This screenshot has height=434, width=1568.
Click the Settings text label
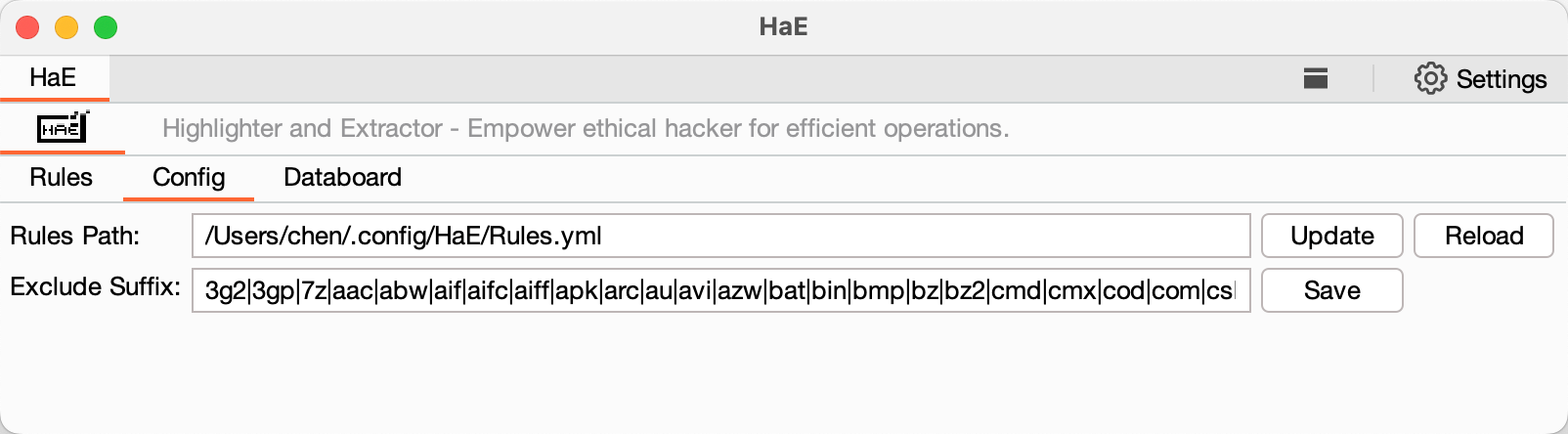pyautogui.click(x=1502, y=79)
